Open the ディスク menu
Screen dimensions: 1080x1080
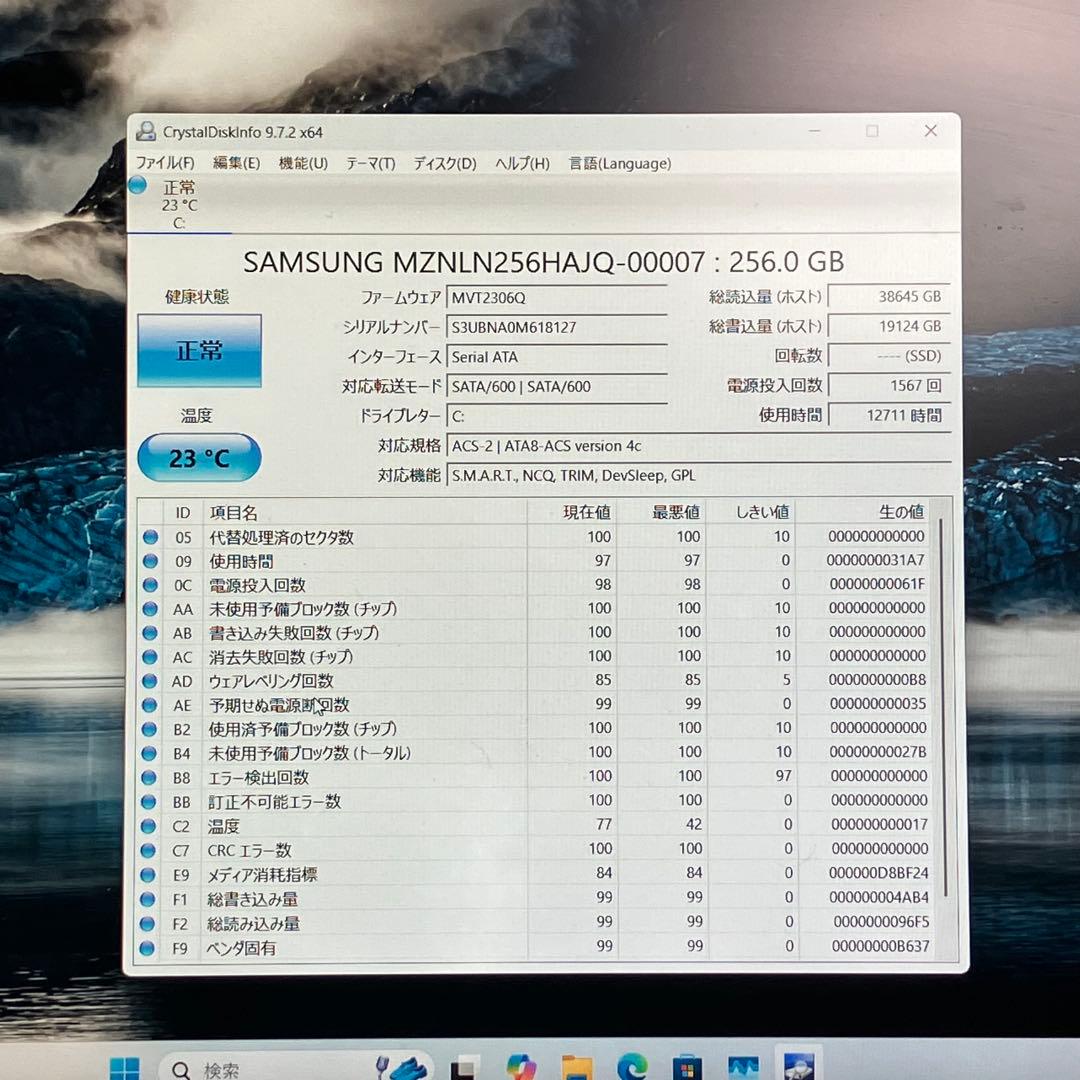click(x=441, y=163)
